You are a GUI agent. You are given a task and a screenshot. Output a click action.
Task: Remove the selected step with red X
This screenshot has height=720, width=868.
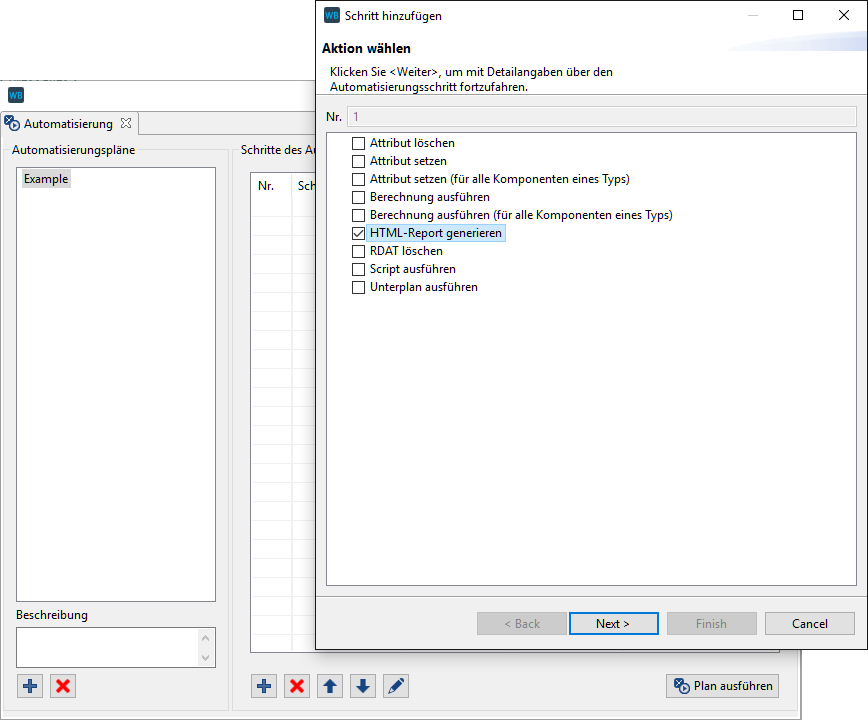click(297, 686)
